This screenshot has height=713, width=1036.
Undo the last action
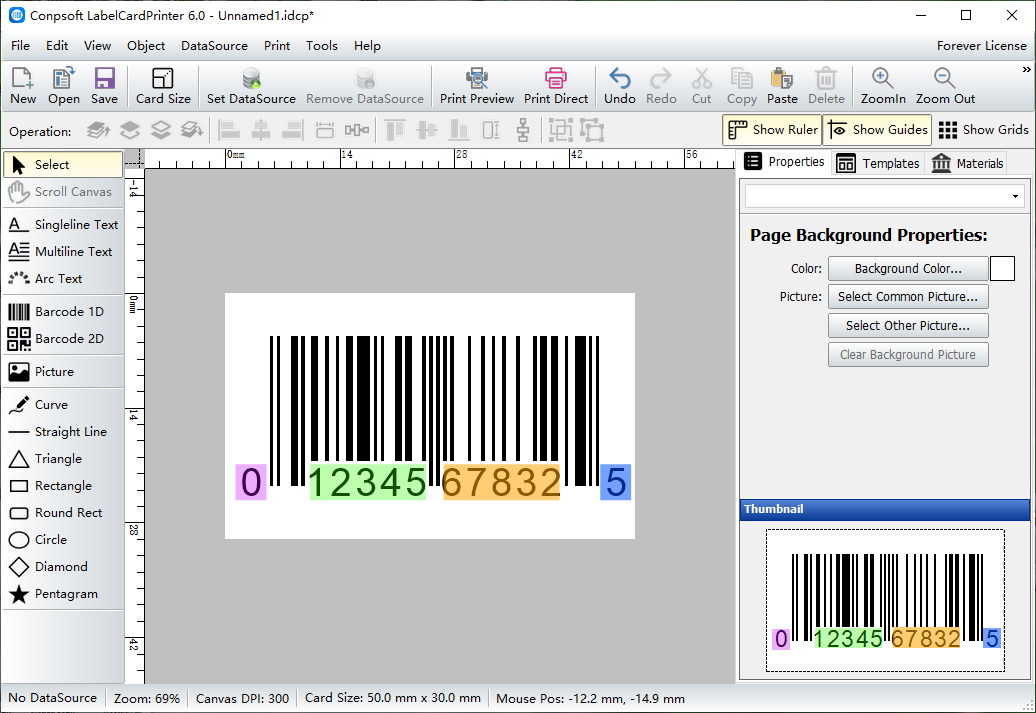[x=620, y=86]
